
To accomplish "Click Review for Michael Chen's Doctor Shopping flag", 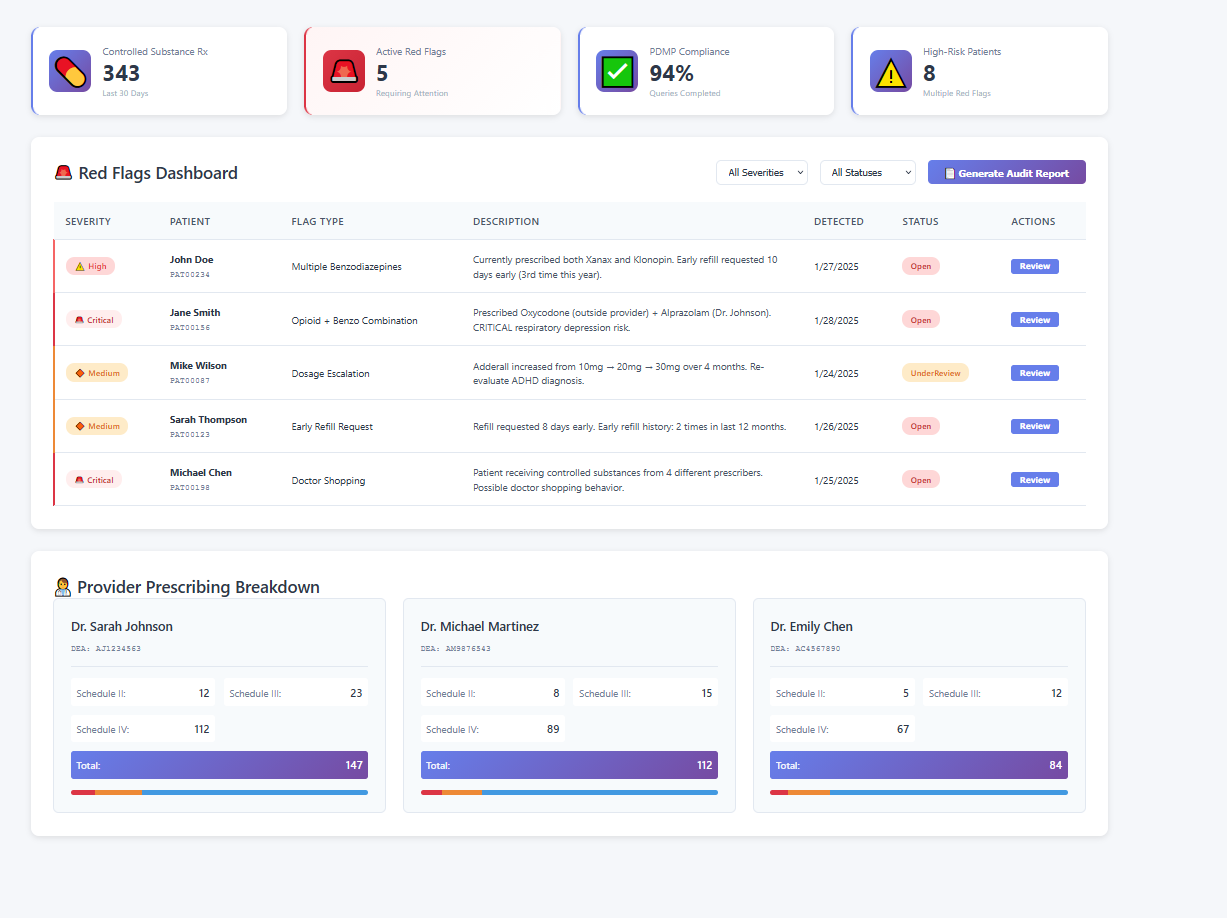I will coord(1034,479).
